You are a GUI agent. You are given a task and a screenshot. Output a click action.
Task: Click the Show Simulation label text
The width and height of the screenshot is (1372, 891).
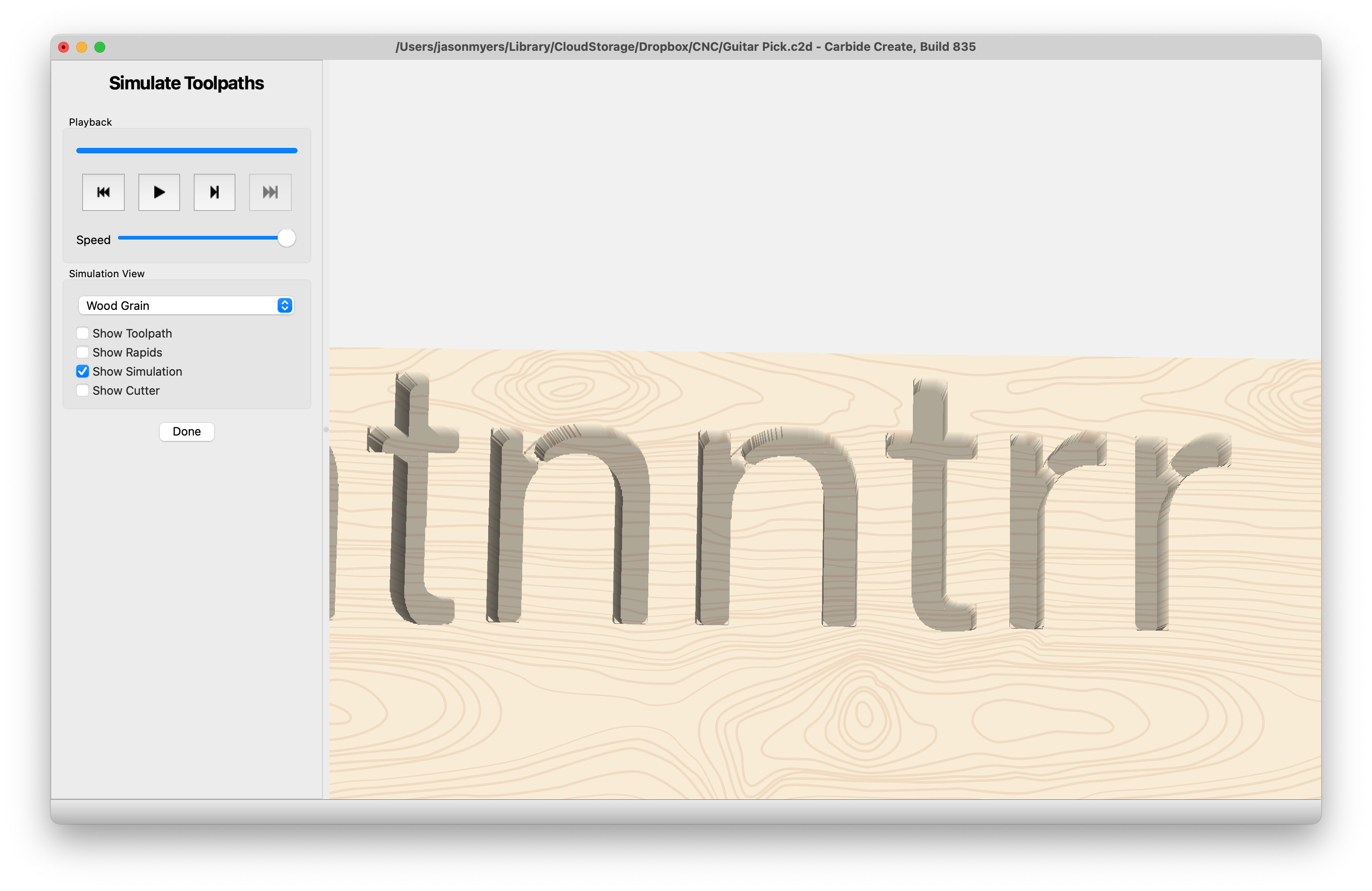[137, 371]
